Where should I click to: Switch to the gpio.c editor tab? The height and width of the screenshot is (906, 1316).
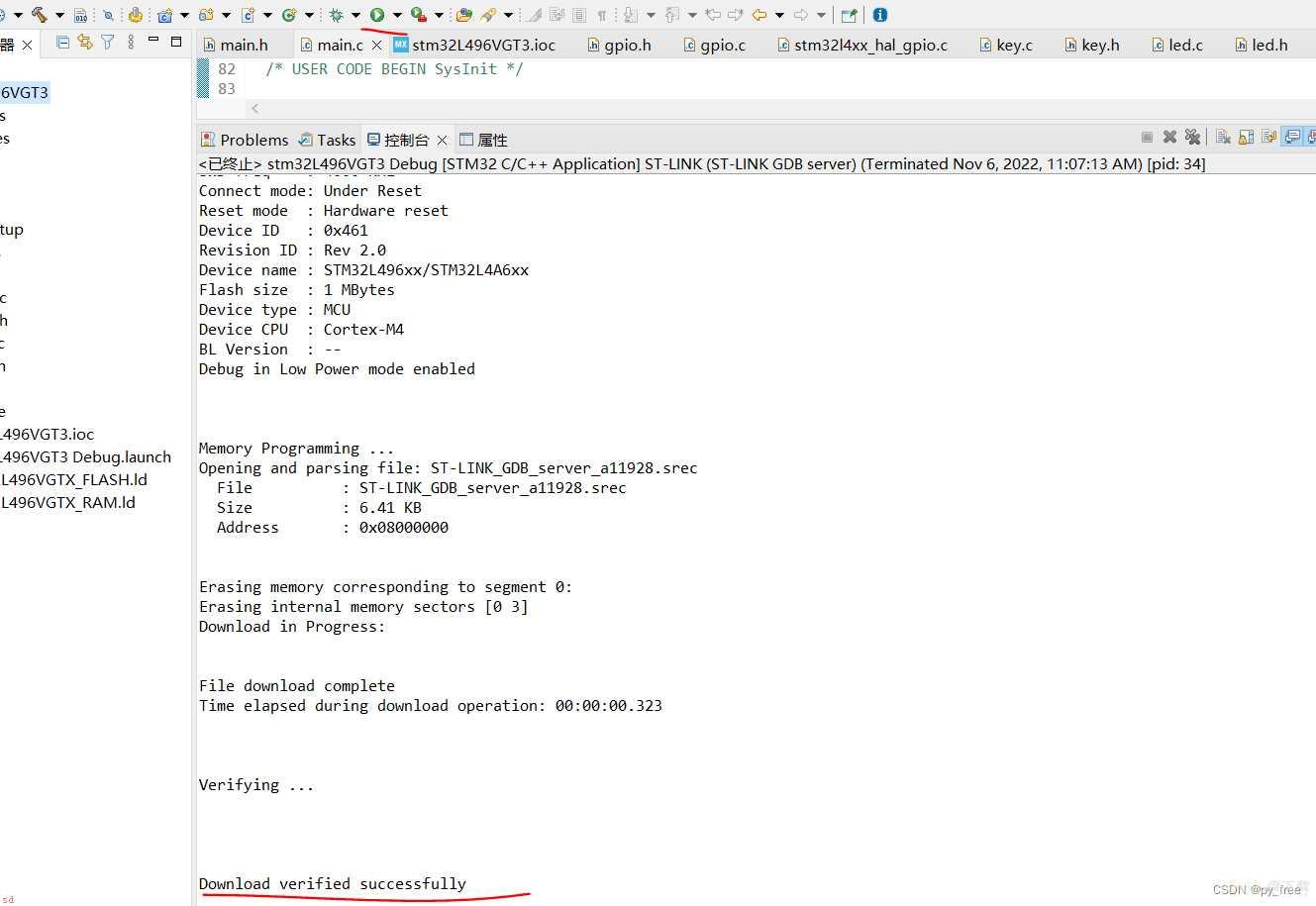(x=715, y=45)
